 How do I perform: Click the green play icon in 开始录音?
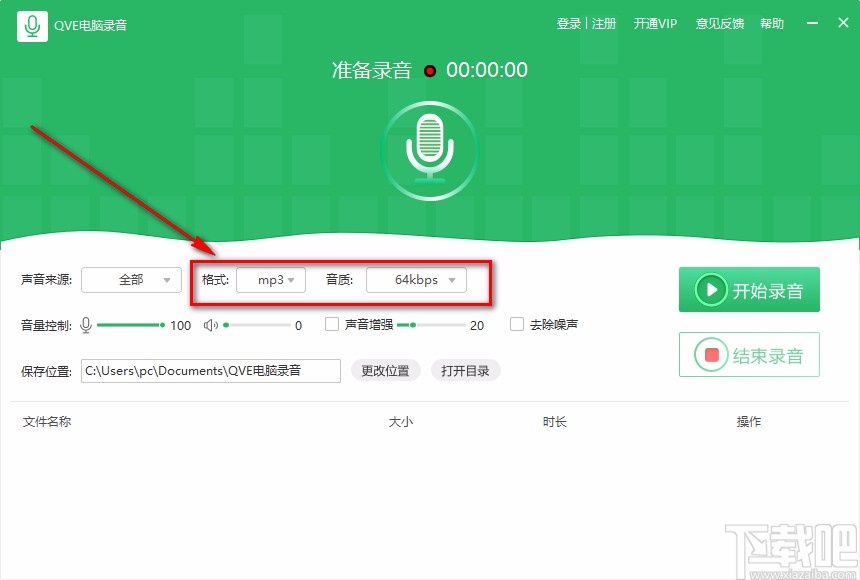(711, 289)
